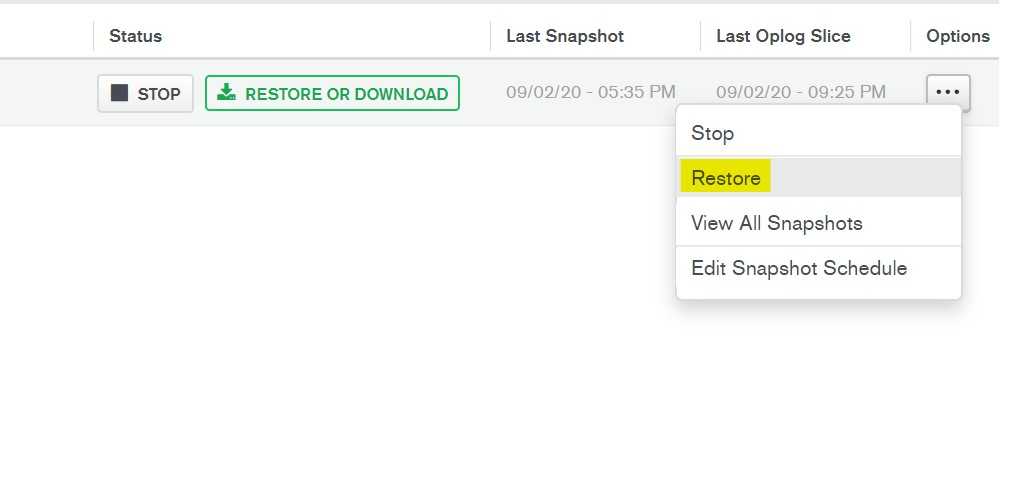1021x478 pixels.
Task: Select the 09/02/20 - 05:35 PM snapshot timestamp
Action: point(591,92)
